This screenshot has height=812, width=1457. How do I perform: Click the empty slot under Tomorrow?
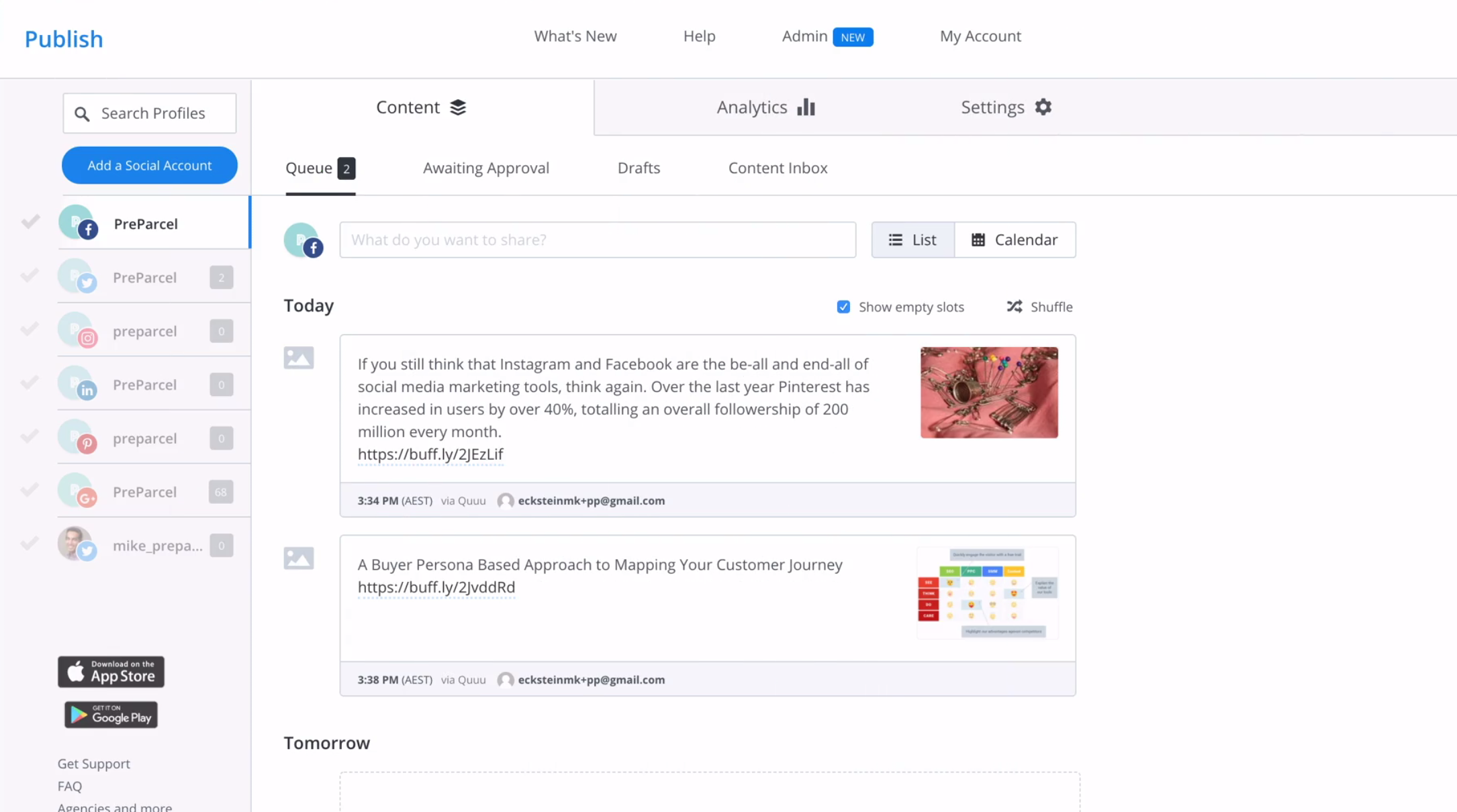pos(710,792)
